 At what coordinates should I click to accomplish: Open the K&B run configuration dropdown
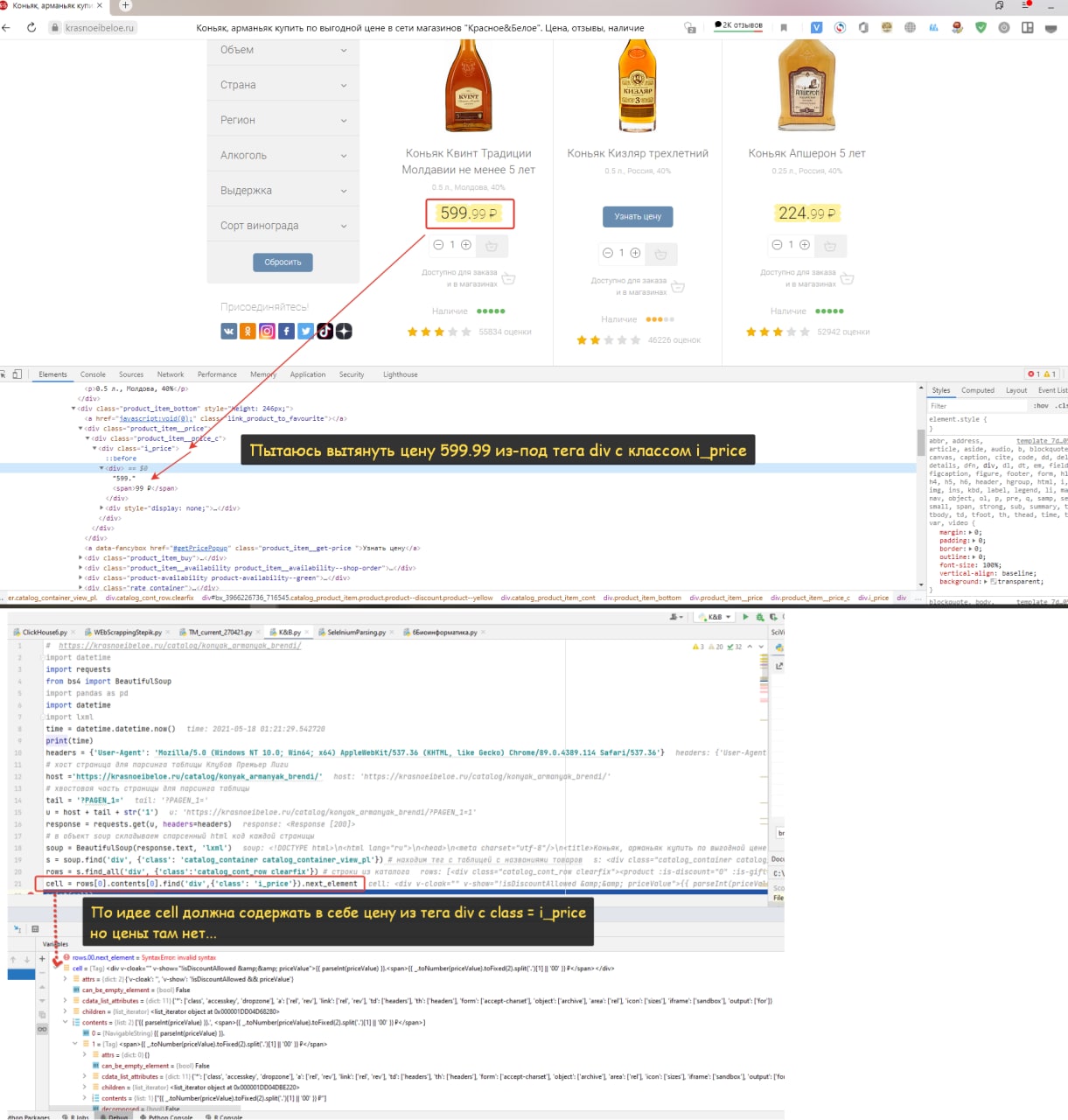(x=713, y=617)
